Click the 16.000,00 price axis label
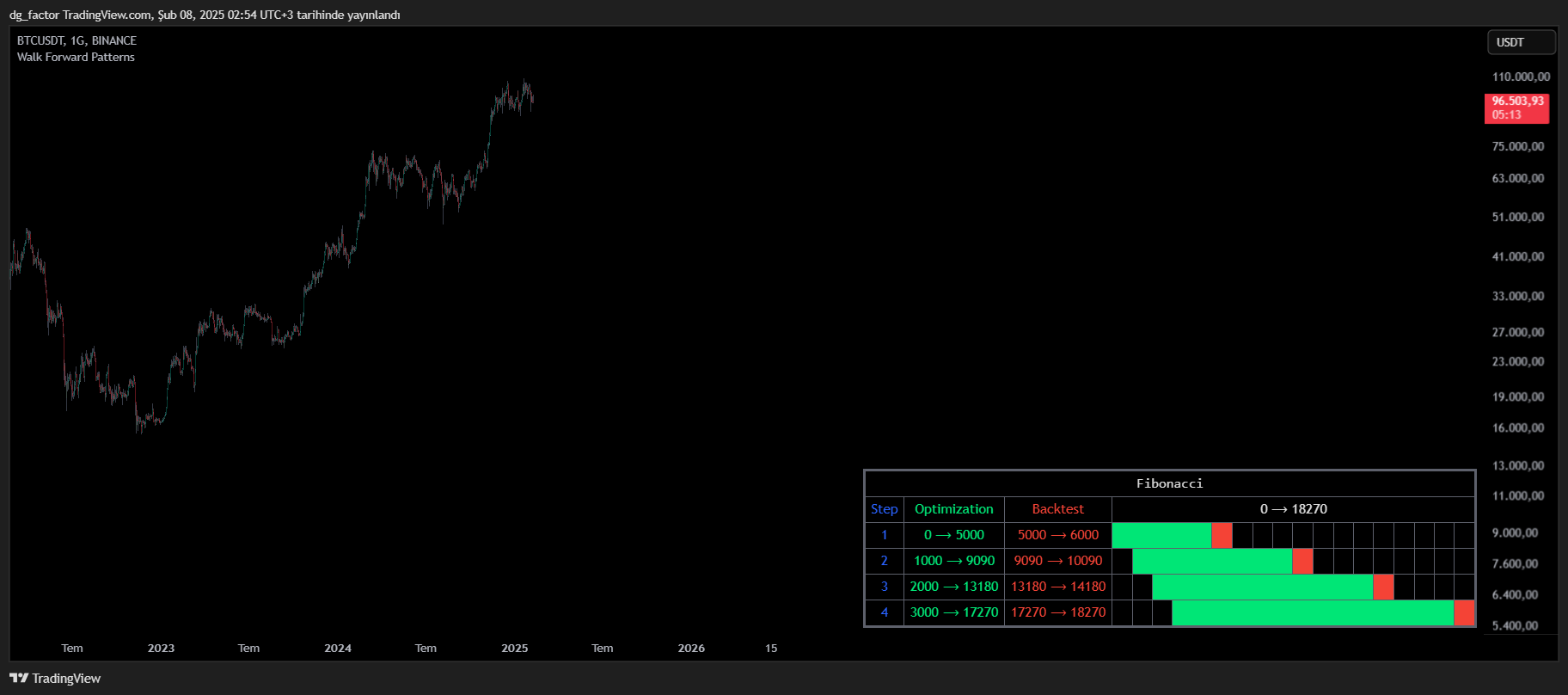Viewport: 1568px width, 695px height. pyautogui.click(x=1518, y=427)
